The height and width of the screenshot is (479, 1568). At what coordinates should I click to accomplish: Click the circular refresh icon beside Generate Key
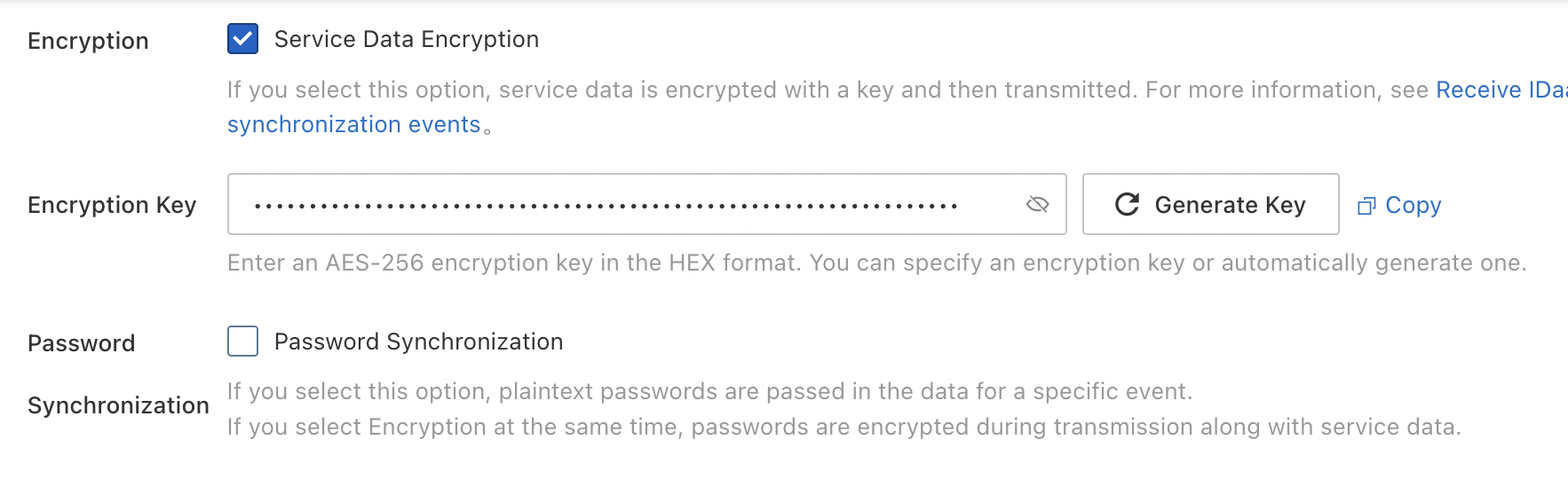1127,205
